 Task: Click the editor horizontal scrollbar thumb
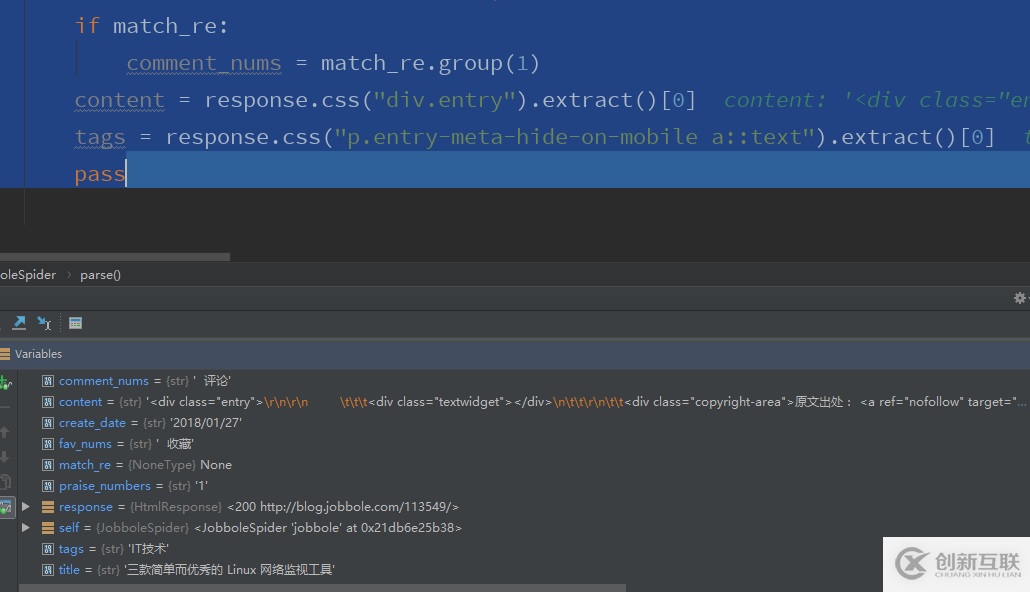click(114, 257)
